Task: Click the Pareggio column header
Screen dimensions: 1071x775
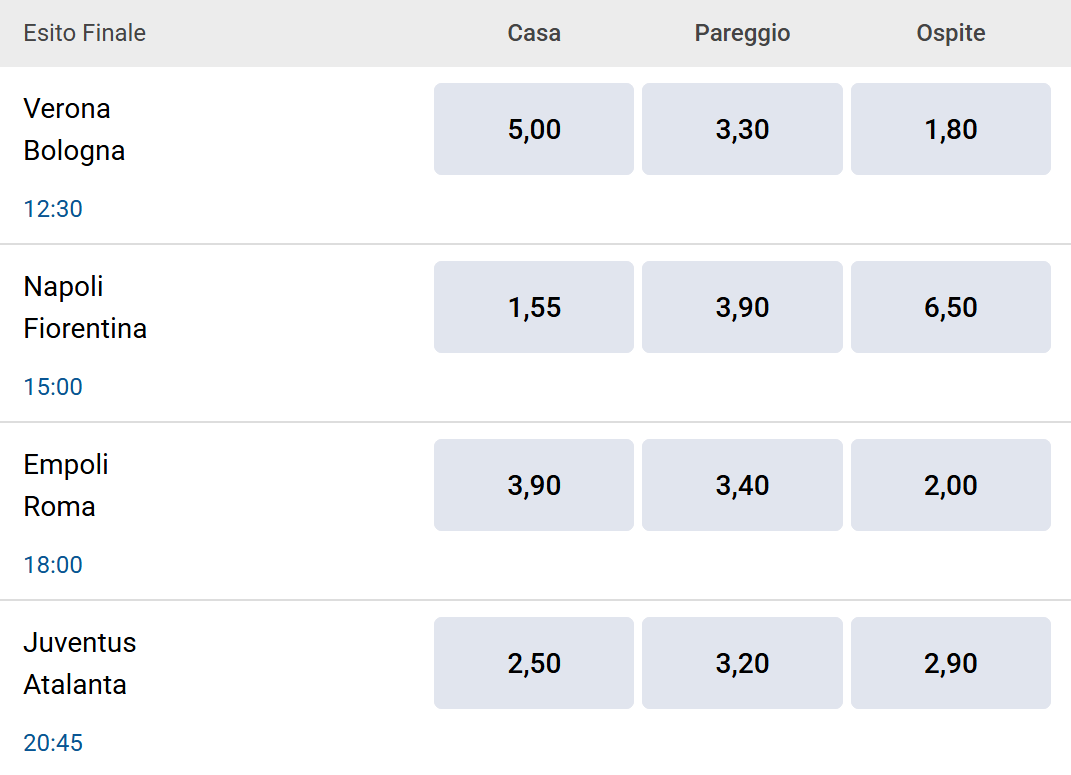Action: 742,33
